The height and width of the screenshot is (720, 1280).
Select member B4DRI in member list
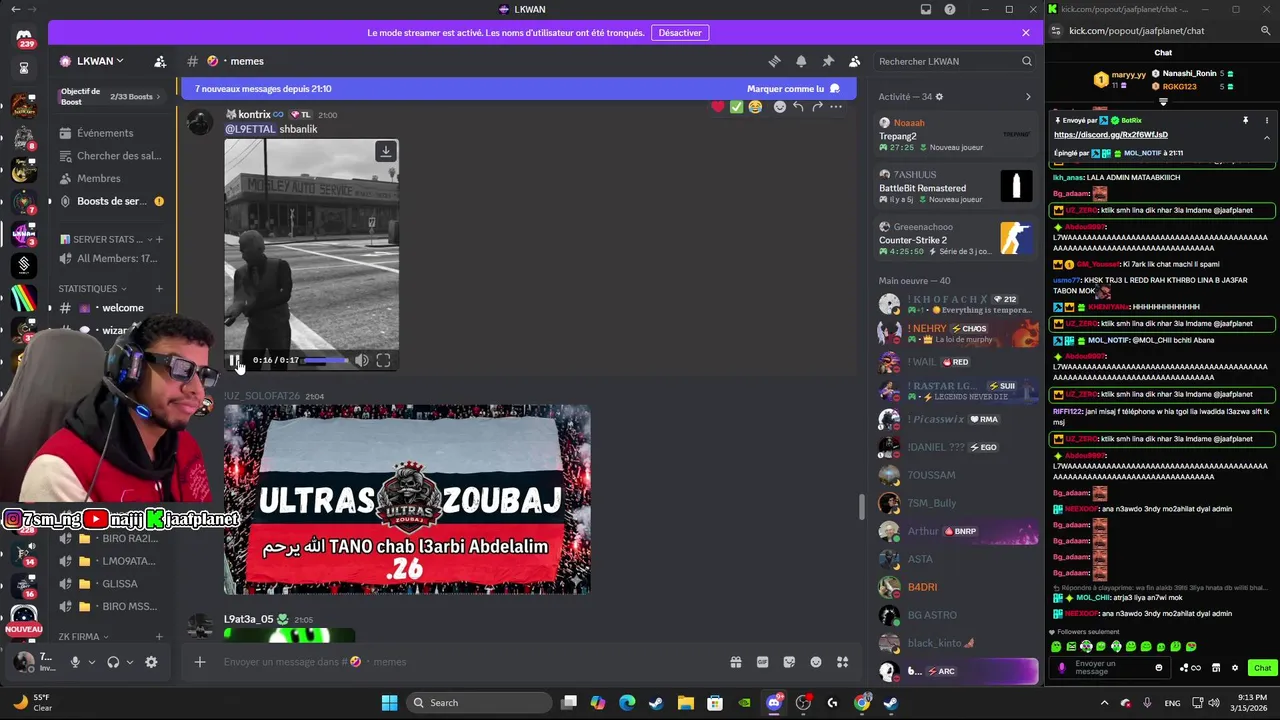956,587
